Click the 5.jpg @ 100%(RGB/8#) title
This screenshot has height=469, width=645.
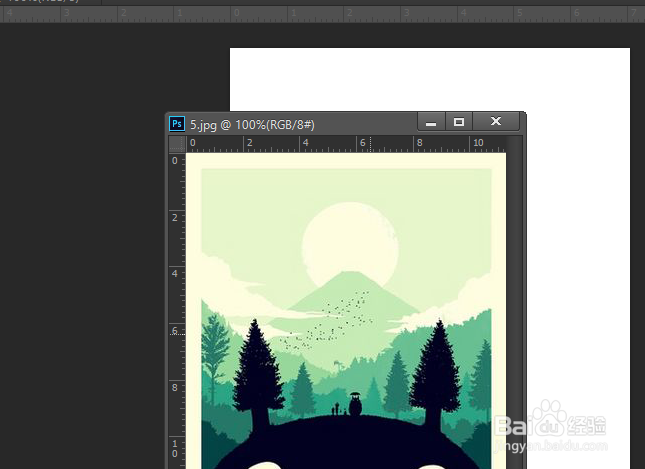pyautogui.click(x=252, y=125)
